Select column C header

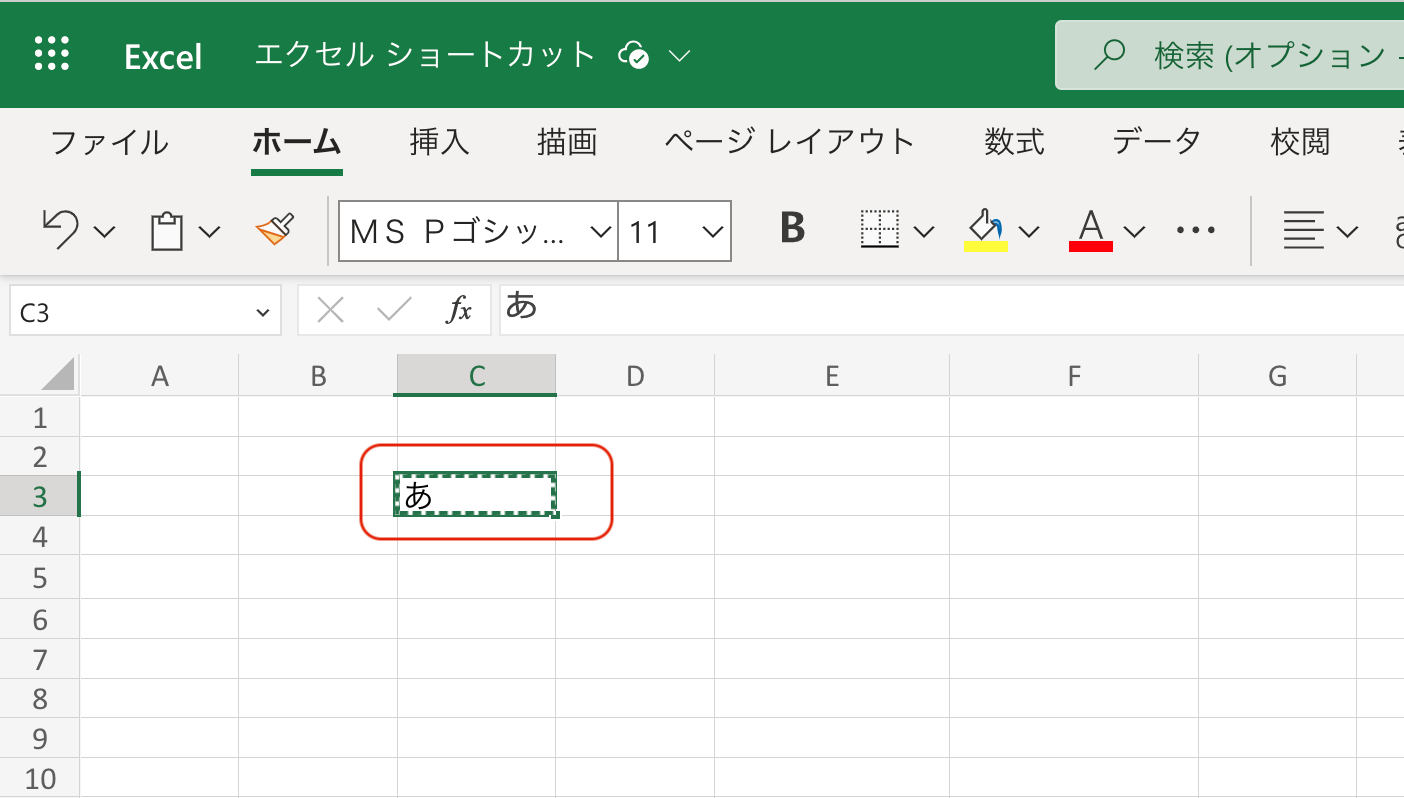pos(477,376)
